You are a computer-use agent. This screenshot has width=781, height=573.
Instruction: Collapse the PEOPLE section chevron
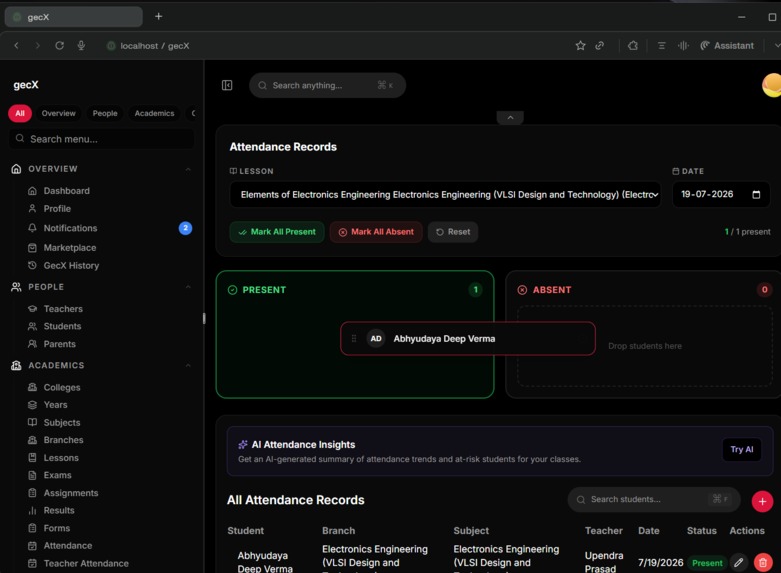point(188,287)
